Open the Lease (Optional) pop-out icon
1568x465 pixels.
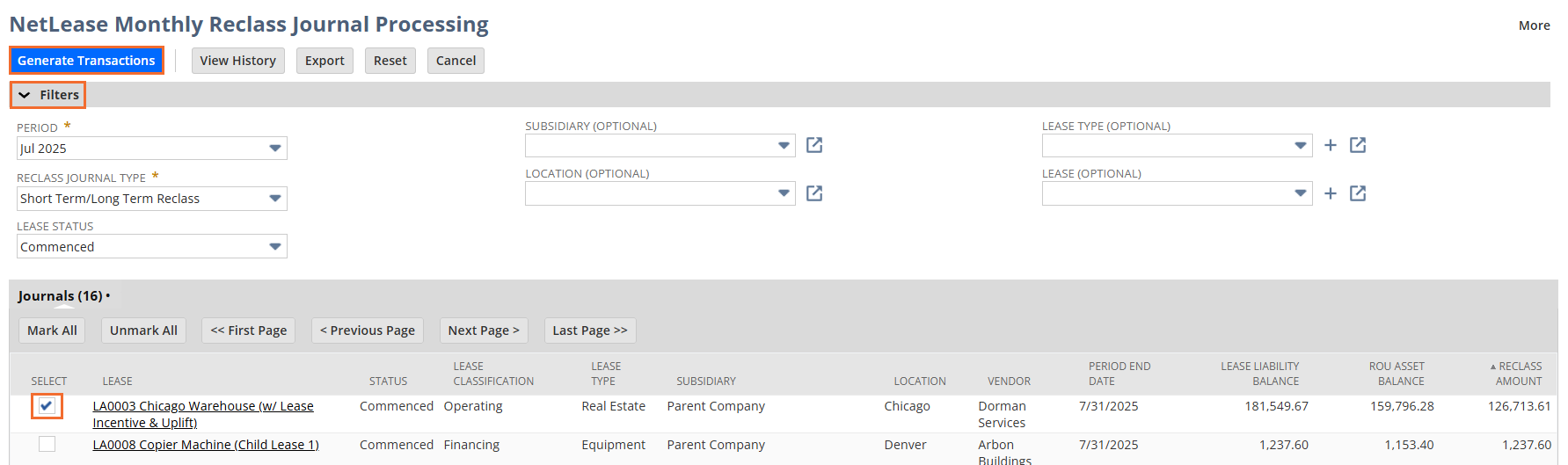pyautogui.click(x=1358, y=193)
